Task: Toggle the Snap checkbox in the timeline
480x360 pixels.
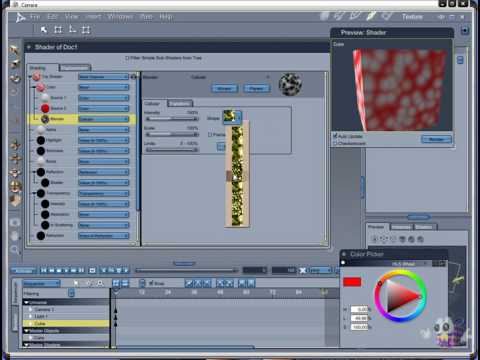Action: click(151, 283)
